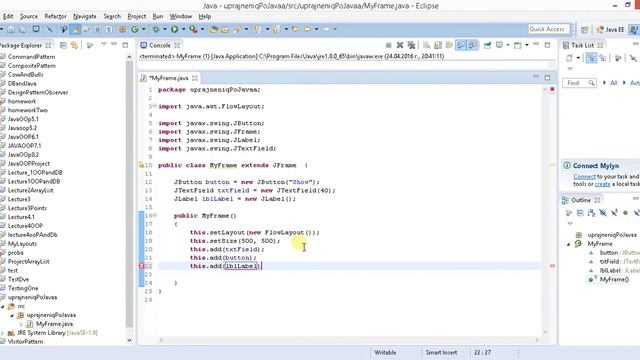Click the Terminate stop square in Console
This screenshot has height=360, width=640.
coord(389,45)
